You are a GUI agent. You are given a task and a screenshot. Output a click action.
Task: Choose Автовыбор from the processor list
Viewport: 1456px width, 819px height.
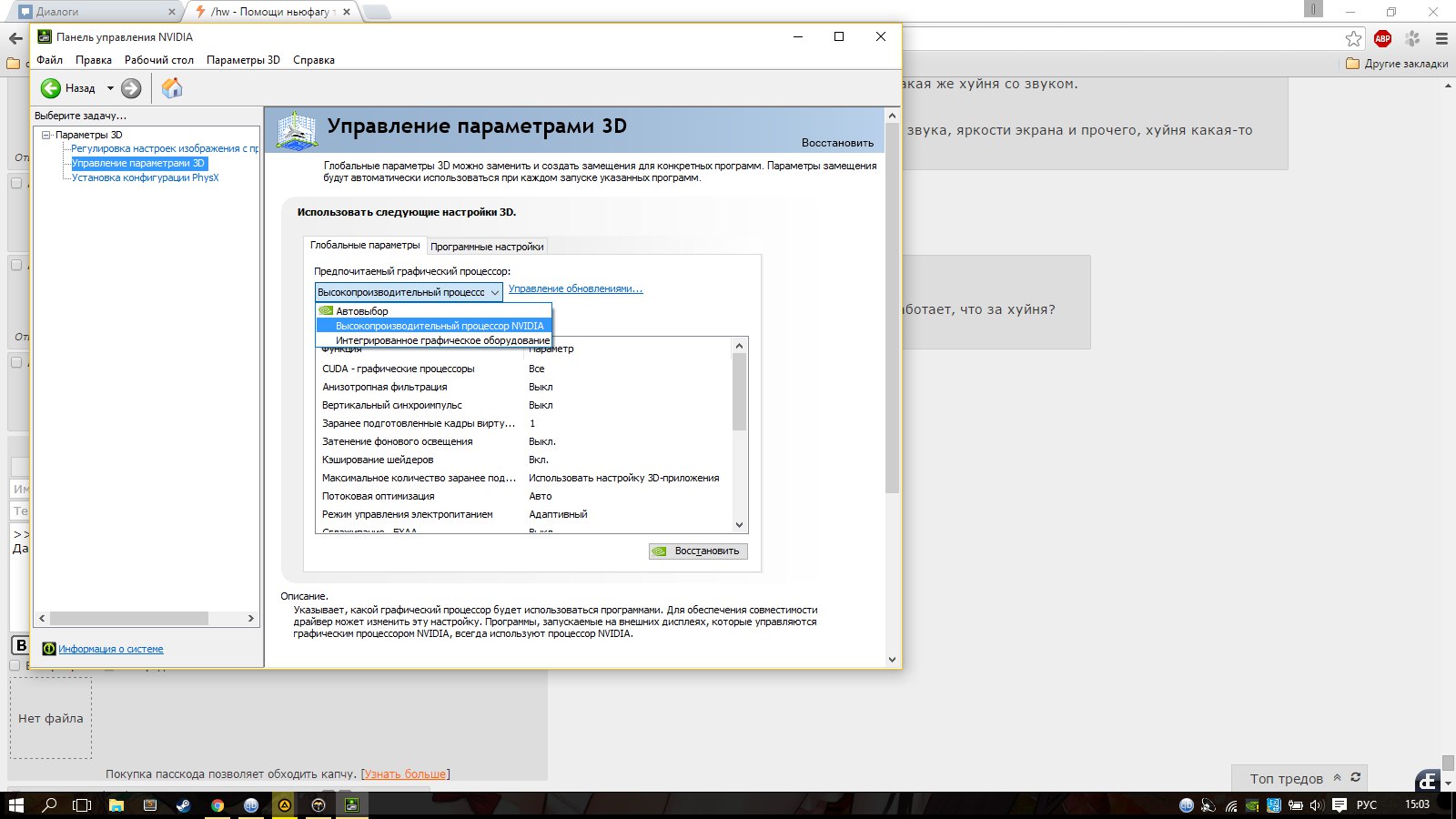(434, 311)
